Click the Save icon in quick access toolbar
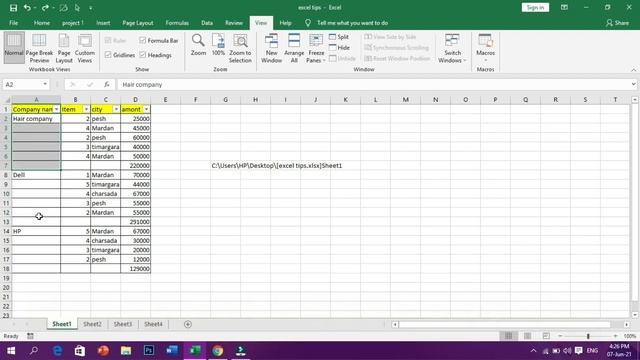The height and width of the screenshot is (360, 640). (x=13, y=8)
